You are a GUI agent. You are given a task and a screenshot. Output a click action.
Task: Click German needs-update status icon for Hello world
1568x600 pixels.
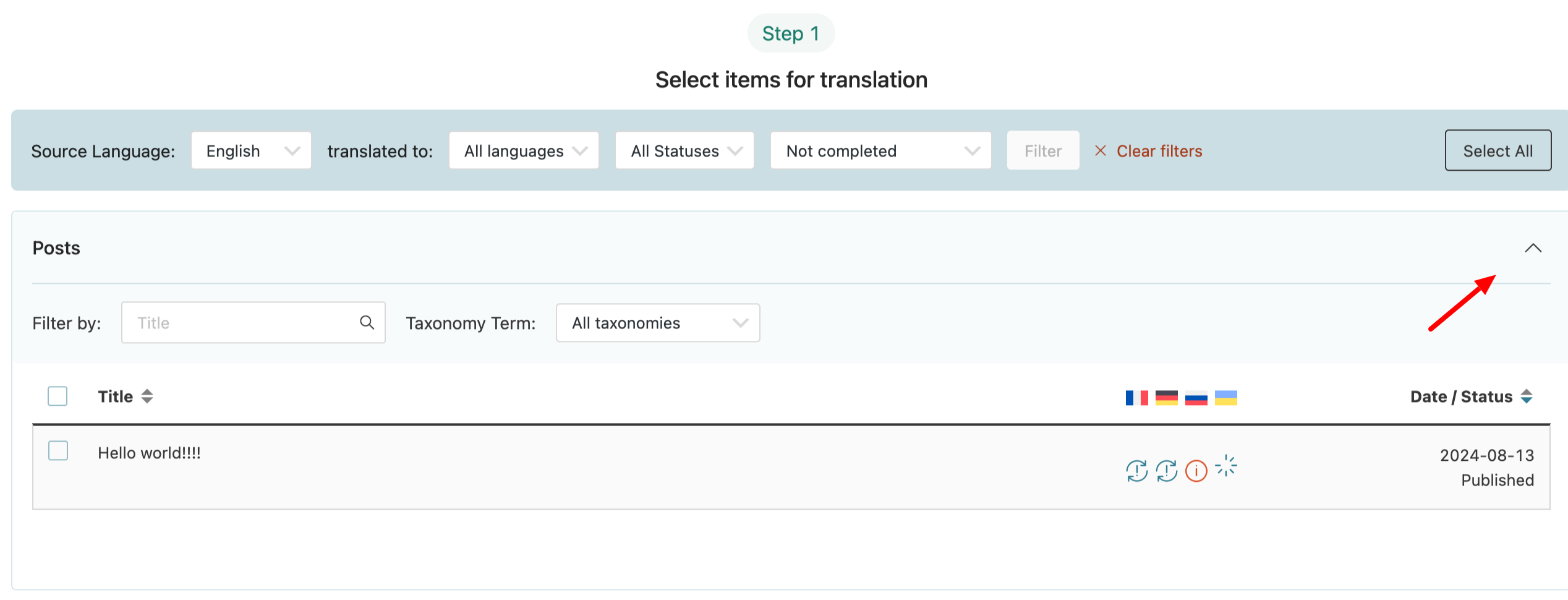[1166, 471]
